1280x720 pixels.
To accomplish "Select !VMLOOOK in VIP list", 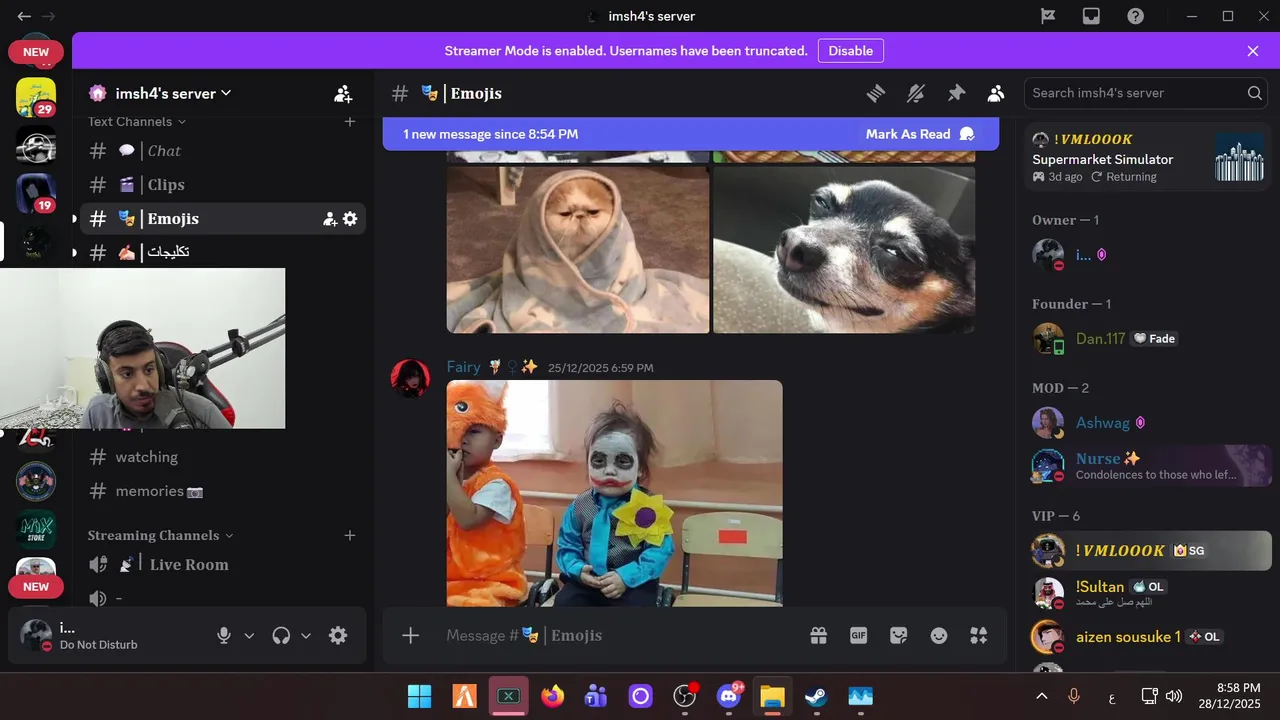I will 1148,551.
